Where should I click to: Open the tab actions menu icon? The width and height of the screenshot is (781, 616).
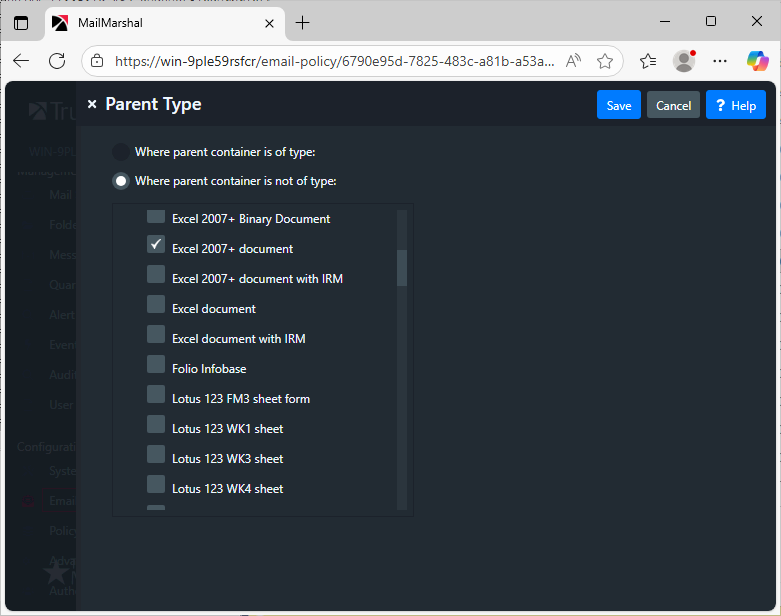[x=21, y=22]
